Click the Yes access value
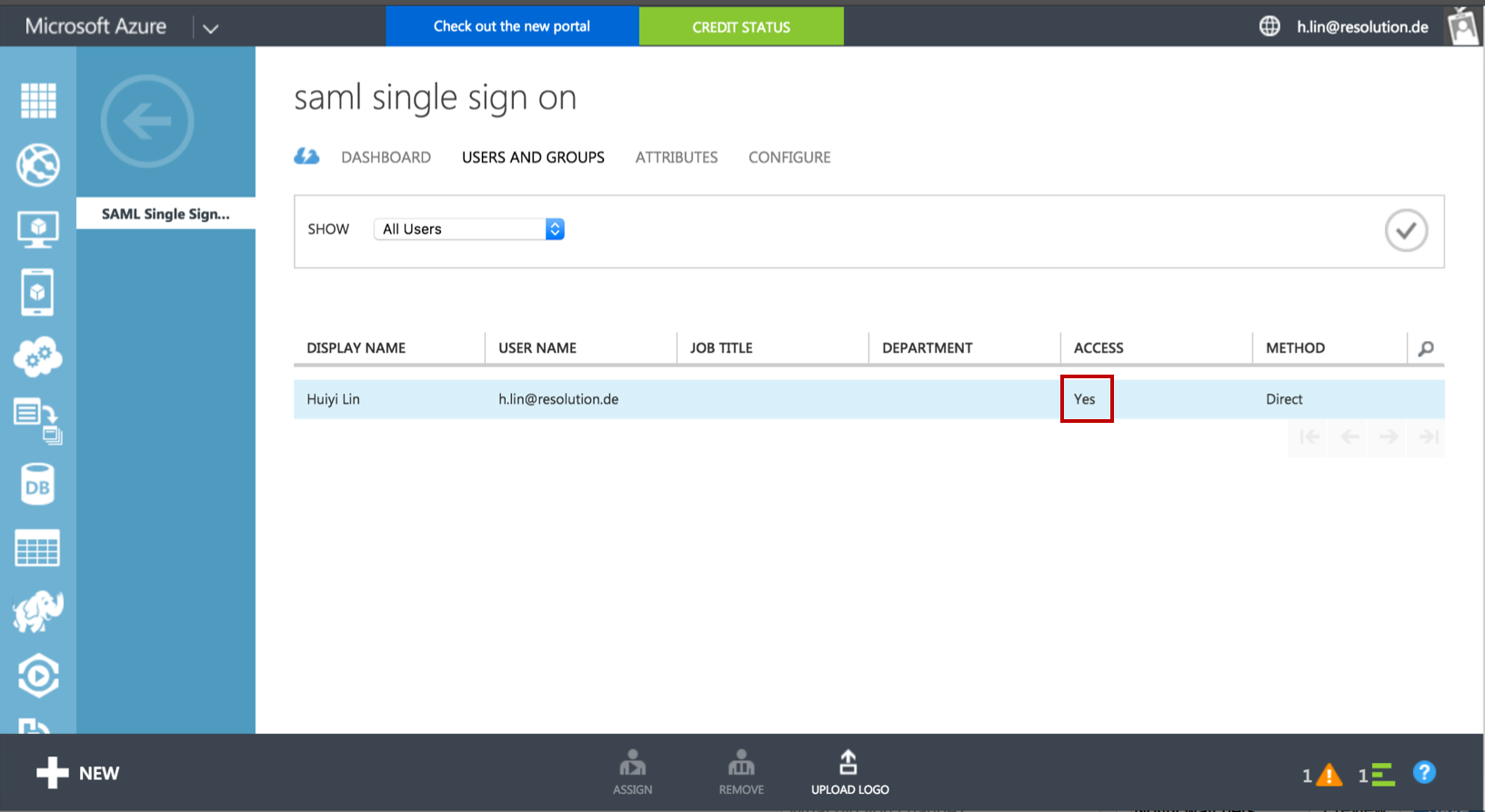The width and height of the screenshot is (1485, 812). (x=1084, y=399)
